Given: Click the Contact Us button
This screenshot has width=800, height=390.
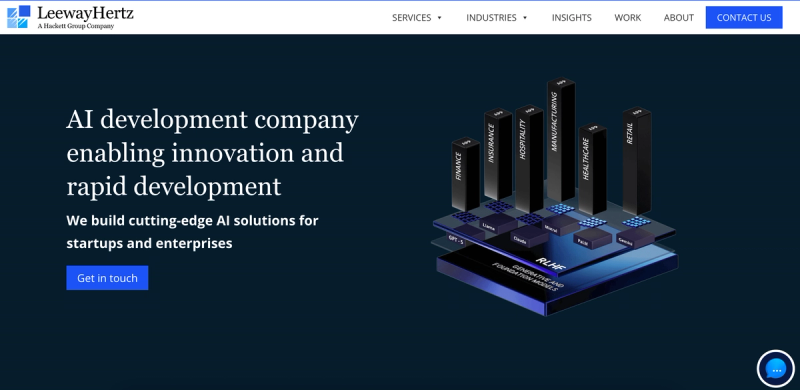Looking at the screenshot, I should pyautogui.click(x=744, y=17).
